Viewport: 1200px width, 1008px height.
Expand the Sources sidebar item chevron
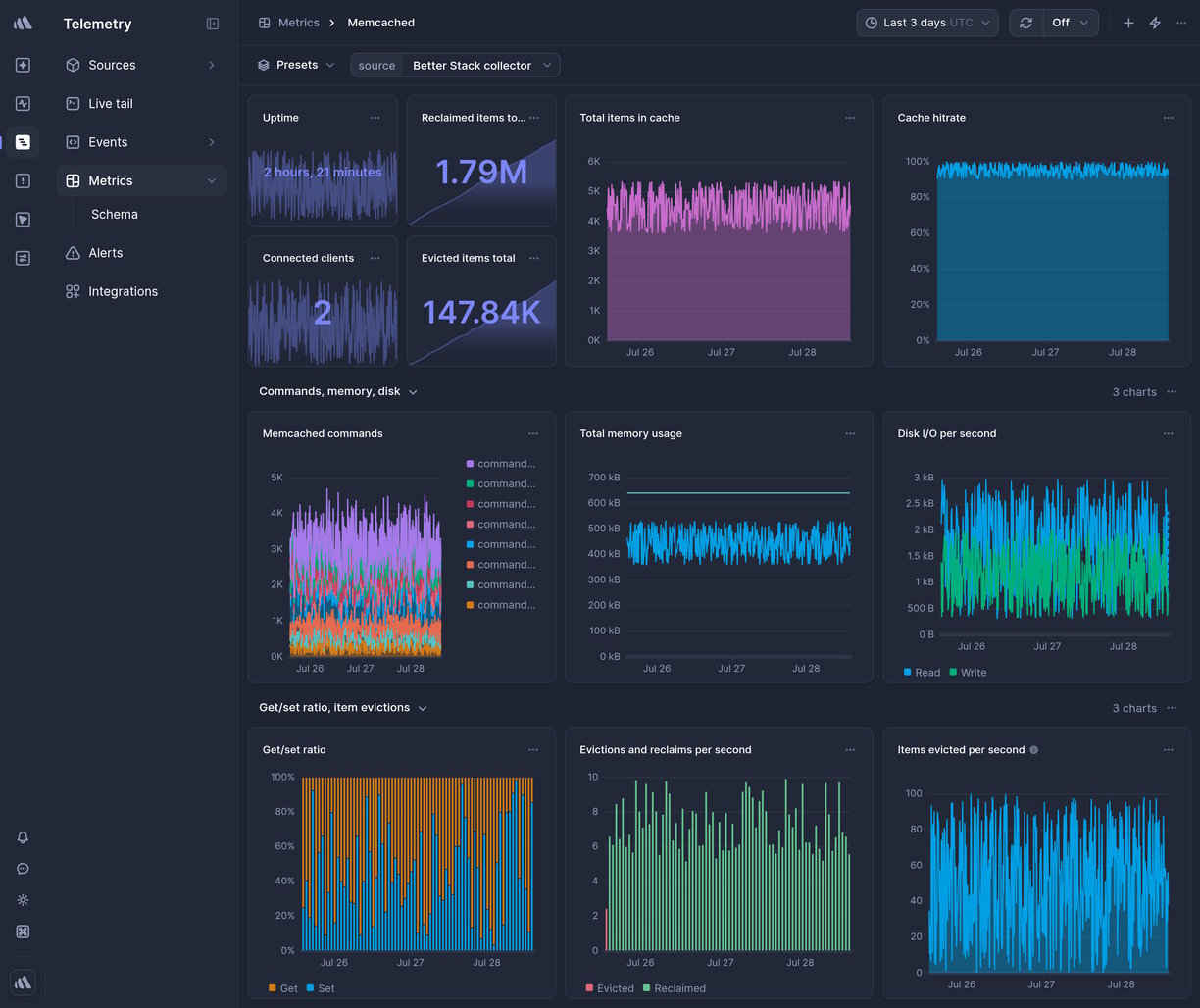(212, 65)
